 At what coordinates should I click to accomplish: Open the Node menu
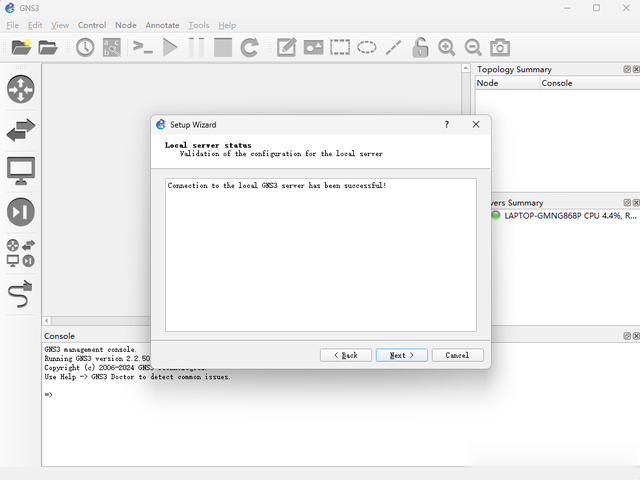(x=126, y=25)
